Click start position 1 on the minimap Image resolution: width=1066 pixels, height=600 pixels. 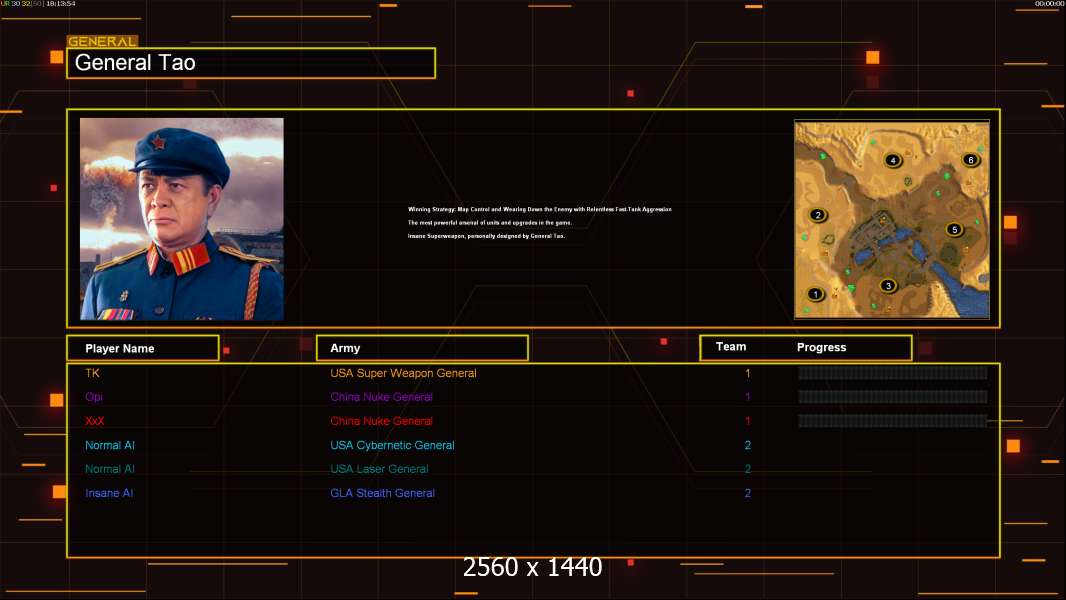click(x=815, y=294)
